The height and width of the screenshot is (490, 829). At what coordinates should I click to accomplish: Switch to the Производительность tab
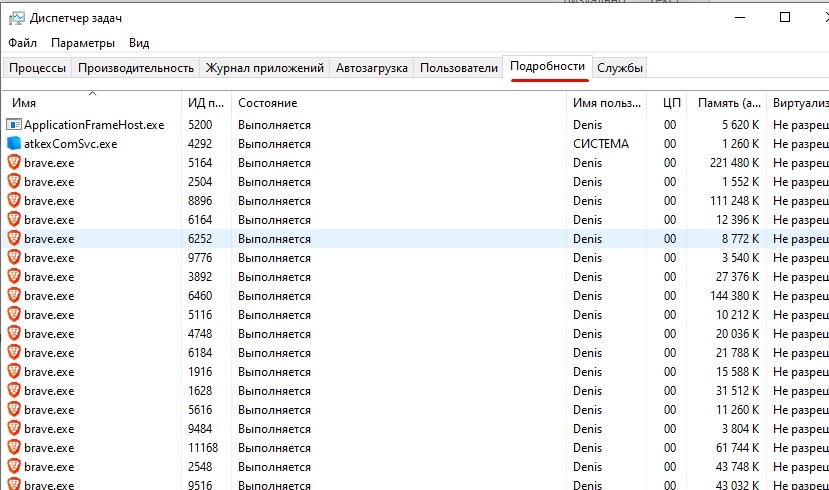pyautogui.click(x=135, y=68)
